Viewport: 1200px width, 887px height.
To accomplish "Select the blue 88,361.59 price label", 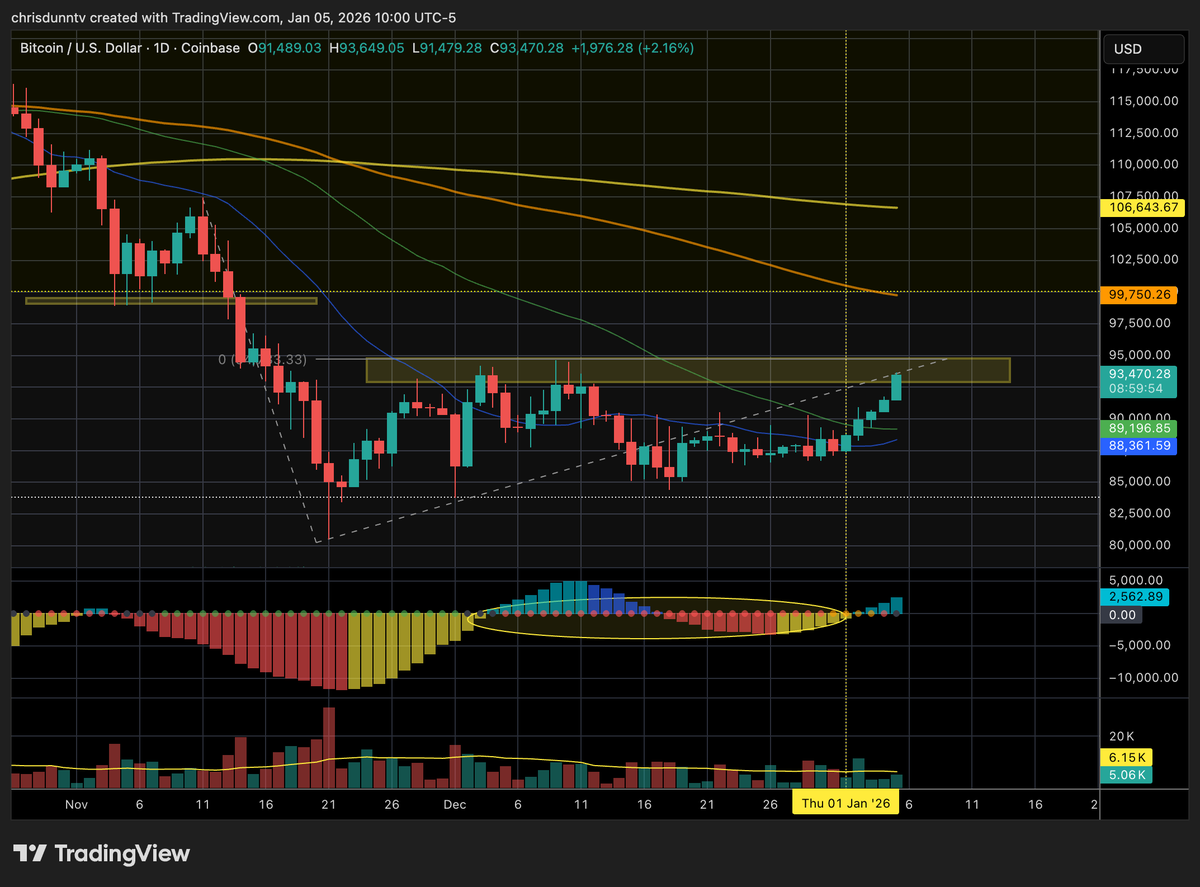I will [x=1141, y=446].
